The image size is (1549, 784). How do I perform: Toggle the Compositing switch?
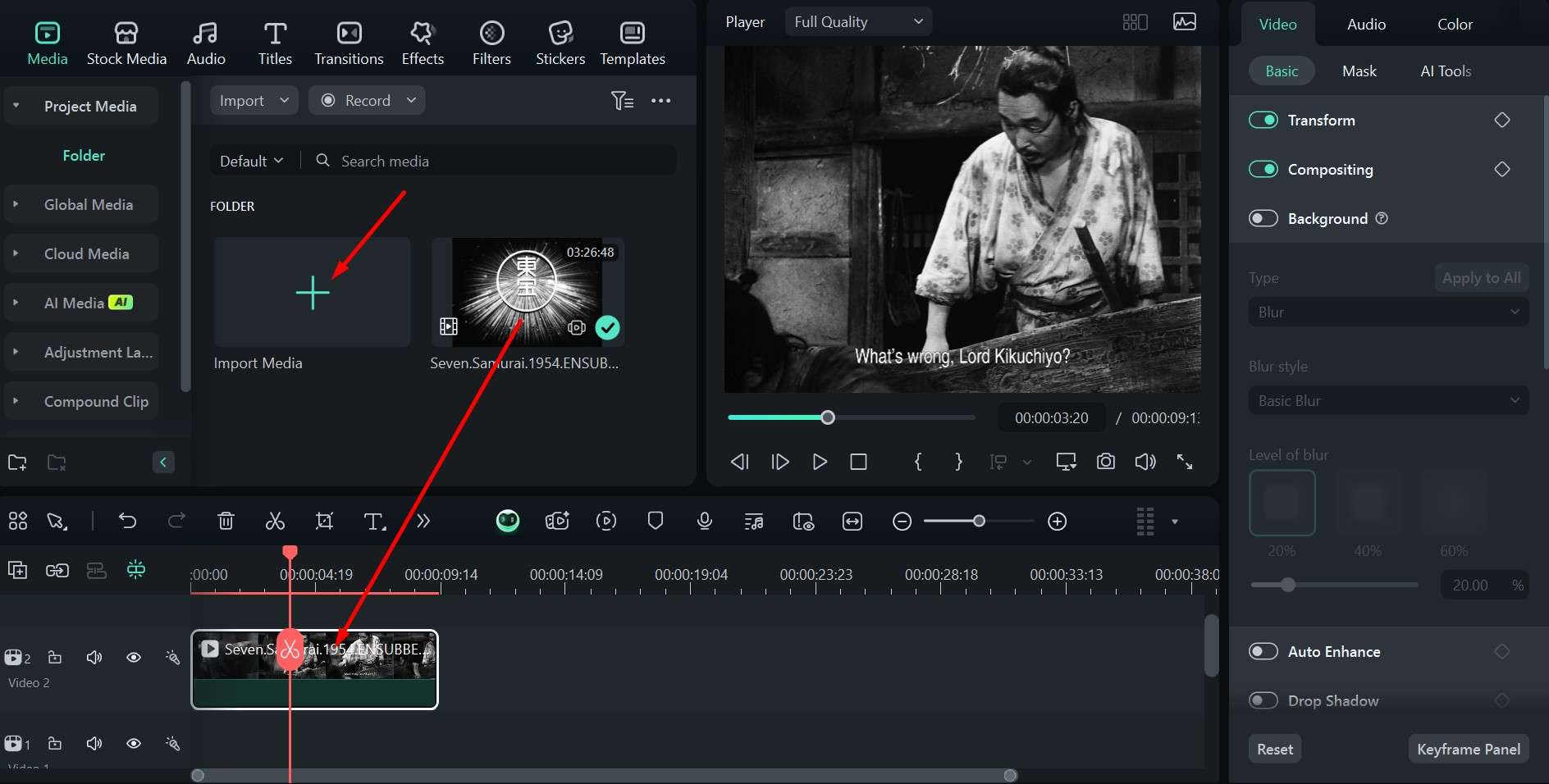[1263, 170]
